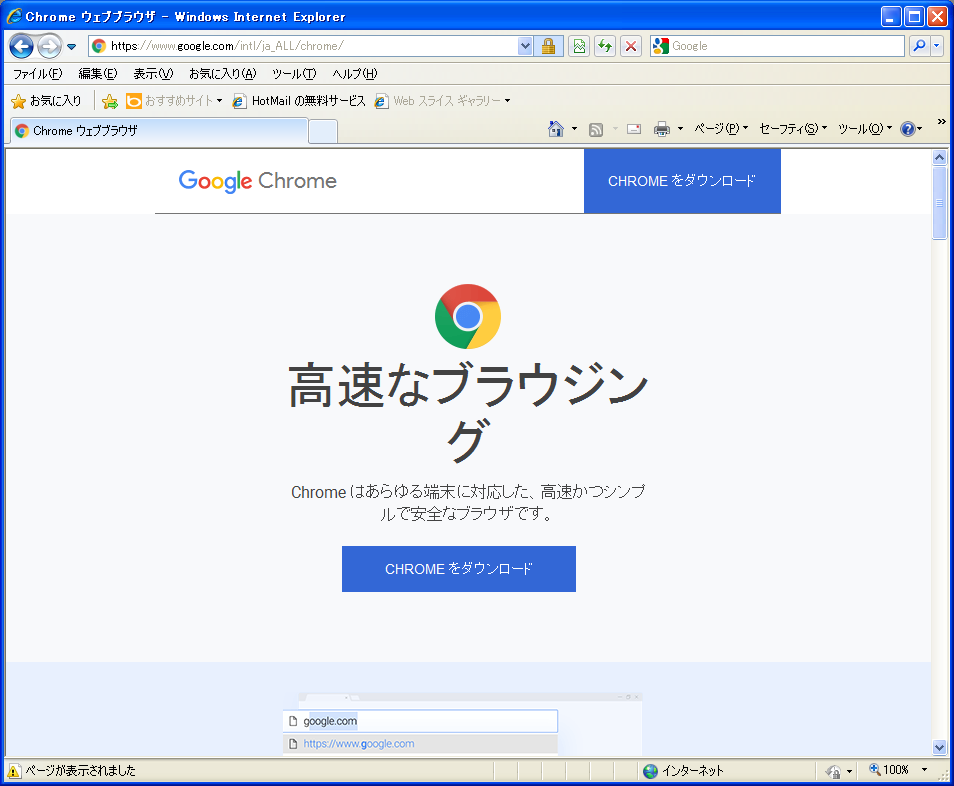Open the 表示(V) menu

pyautogui.click(x=153, y=74)
